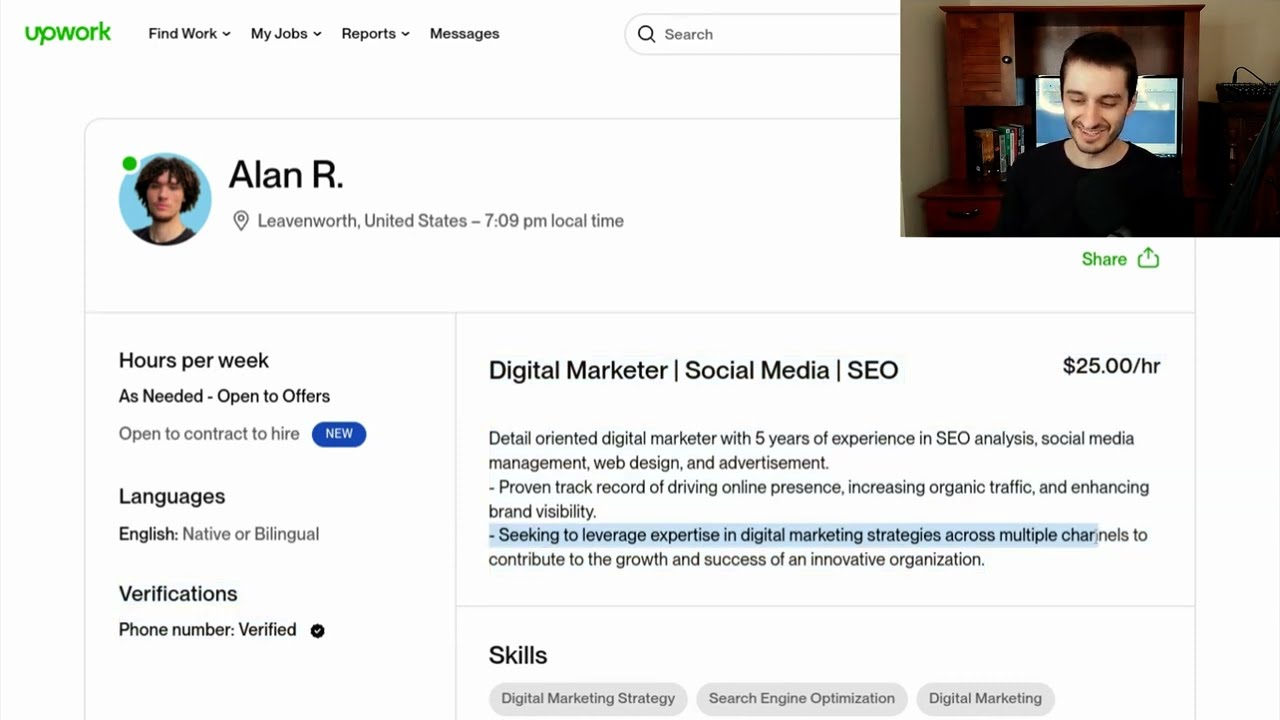Click the Proven track record description line
1280x720 pixels.
[819, 499]
